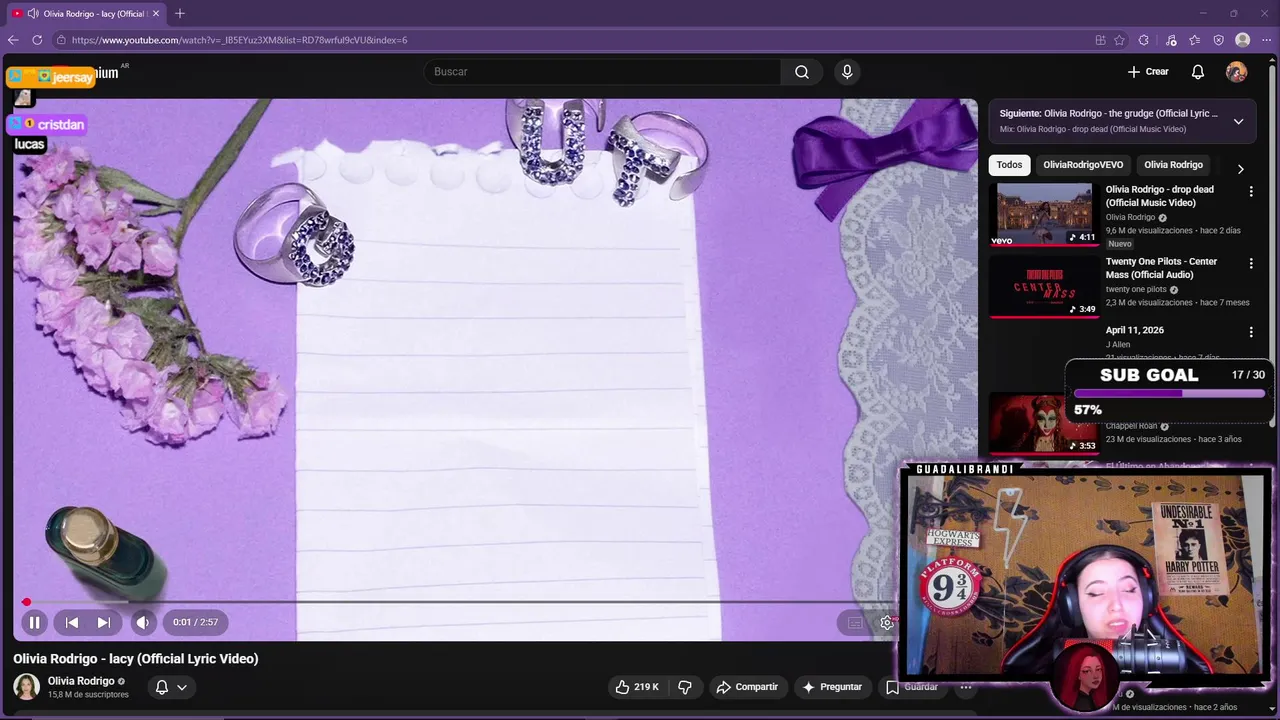Open the favorites list icon
The height and width of the screenshot is (720, 1280).
click(1195, 40)
